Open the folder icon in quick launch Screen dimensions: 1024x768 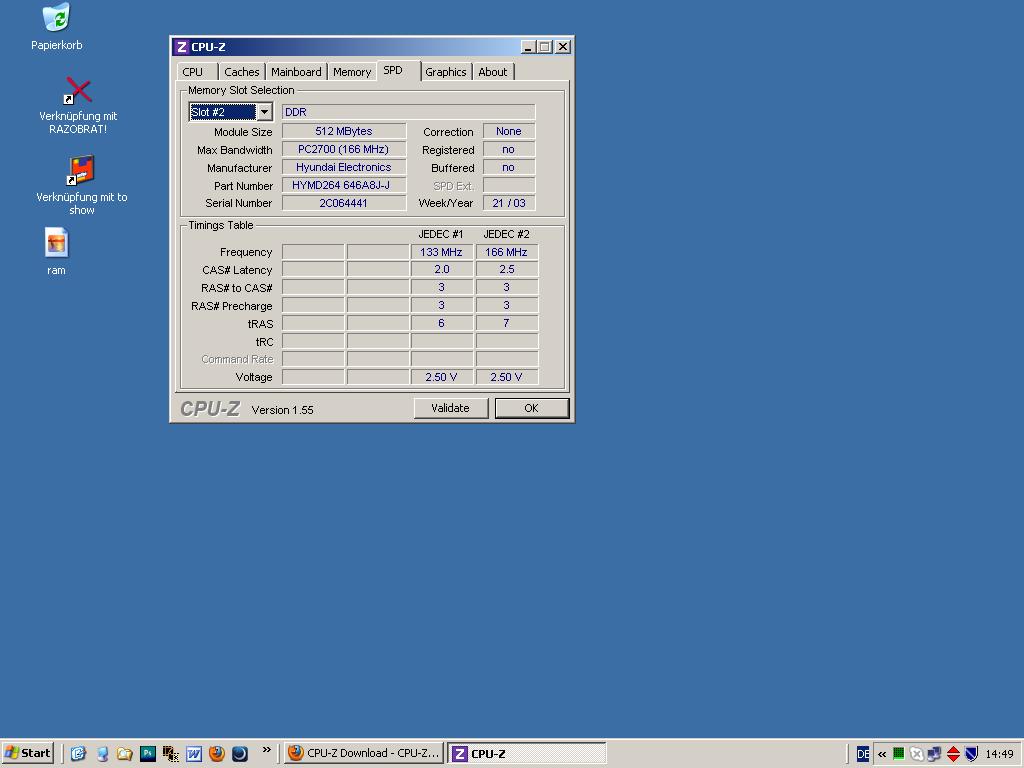[x=125, y=754]
